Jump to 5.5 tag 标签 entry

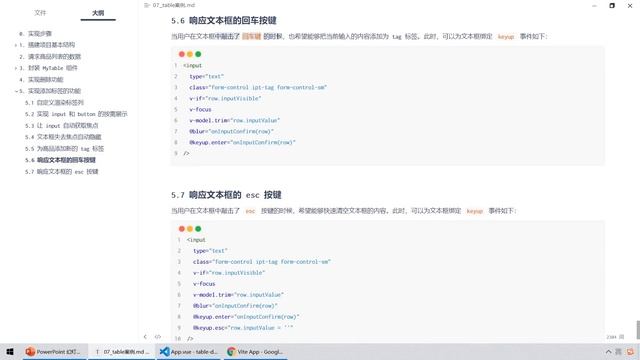64,149
